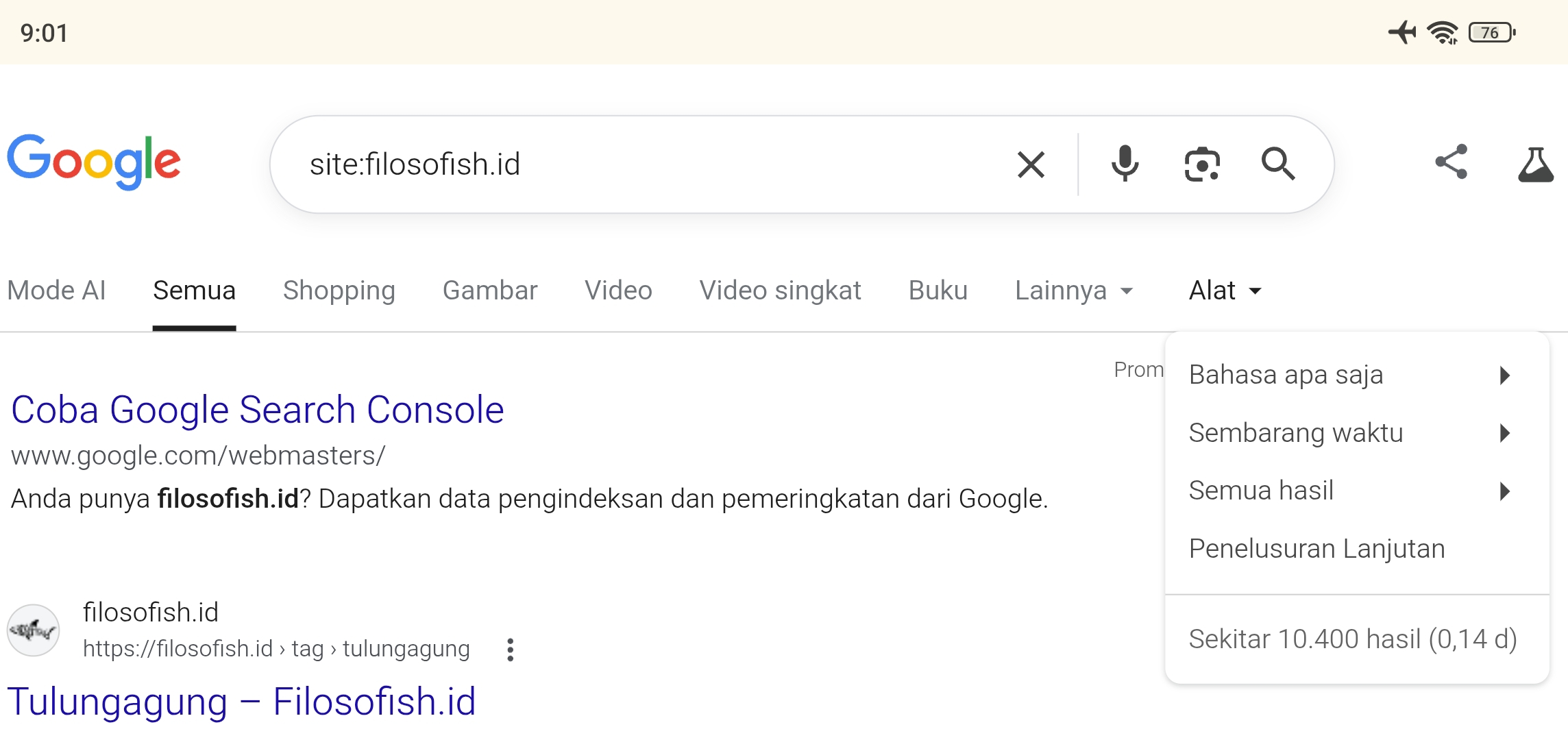Collapse the Alat tools dropdown
Viewport: 1568px width, 740px height.
[x=1225, y=291]
